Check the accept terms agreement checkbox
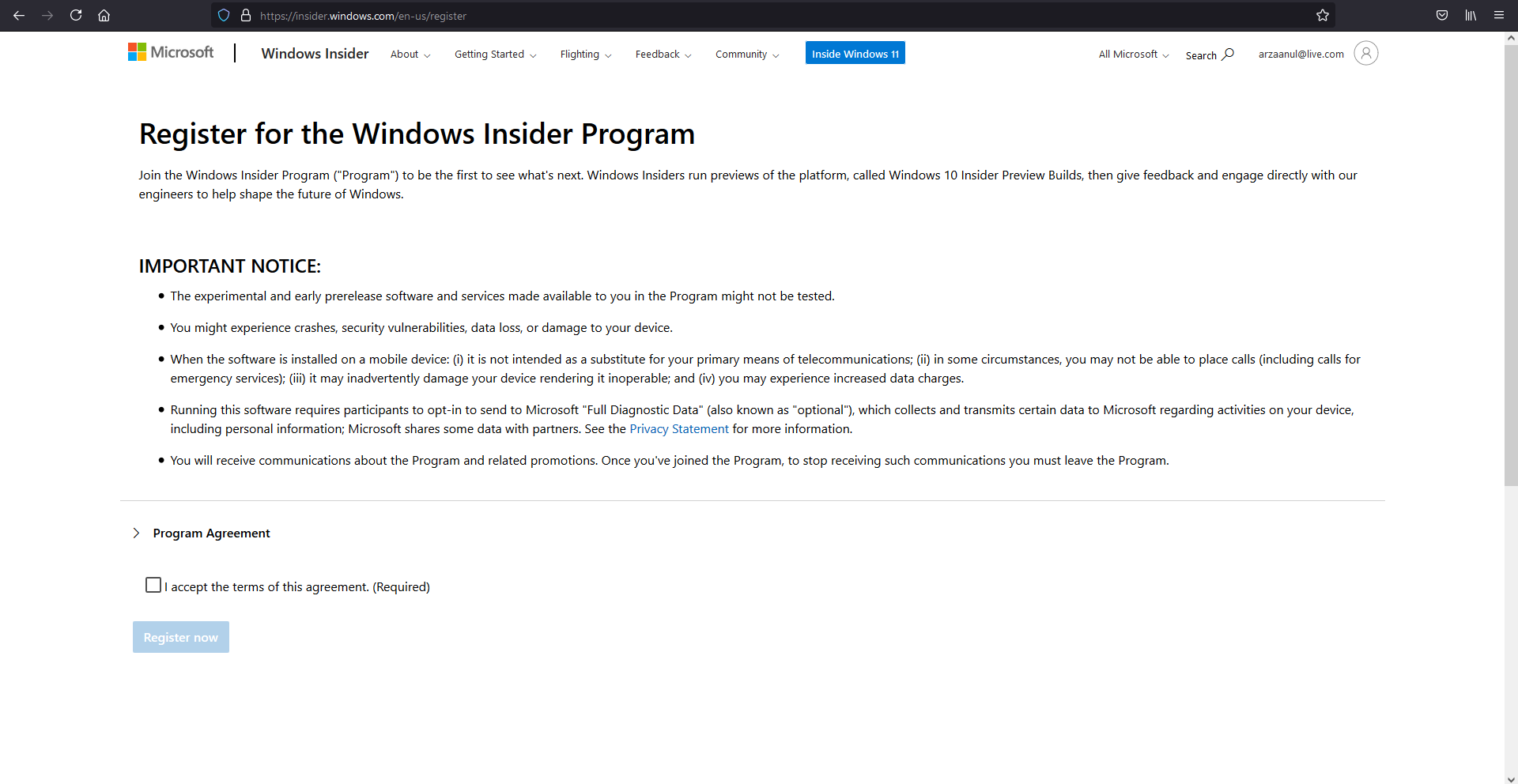Image resolution: width=1518 pixels, height=784 pixels. pyautogui.click(x=153, y=585)
